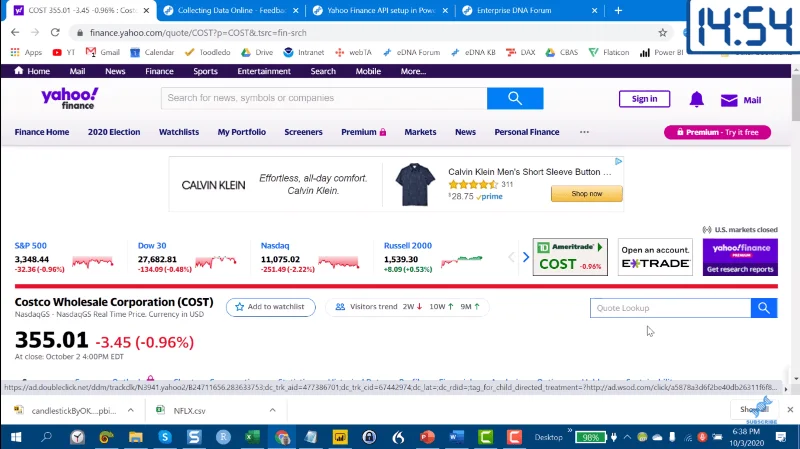Viewport: 800px width, 449px height.
Task: Open the More... menu in top bar
Action: (x=413, y=71)
